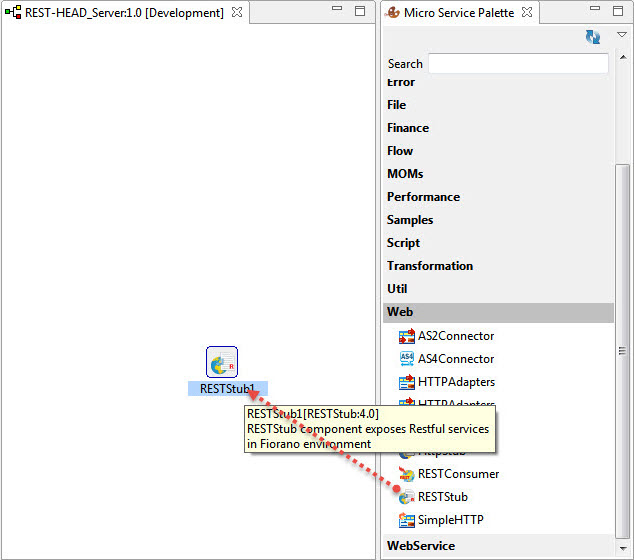Click the RESTConsumer icon in palette
The image size is (634, 560).
406,474
